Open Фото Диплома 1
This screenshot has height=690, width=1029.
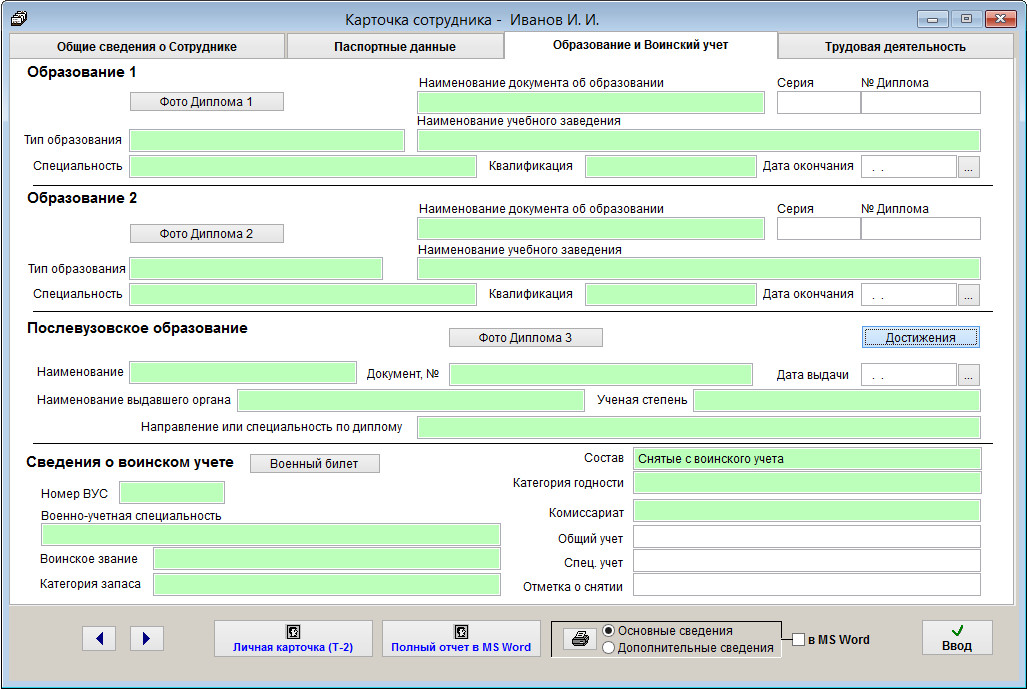coord(207,102)
